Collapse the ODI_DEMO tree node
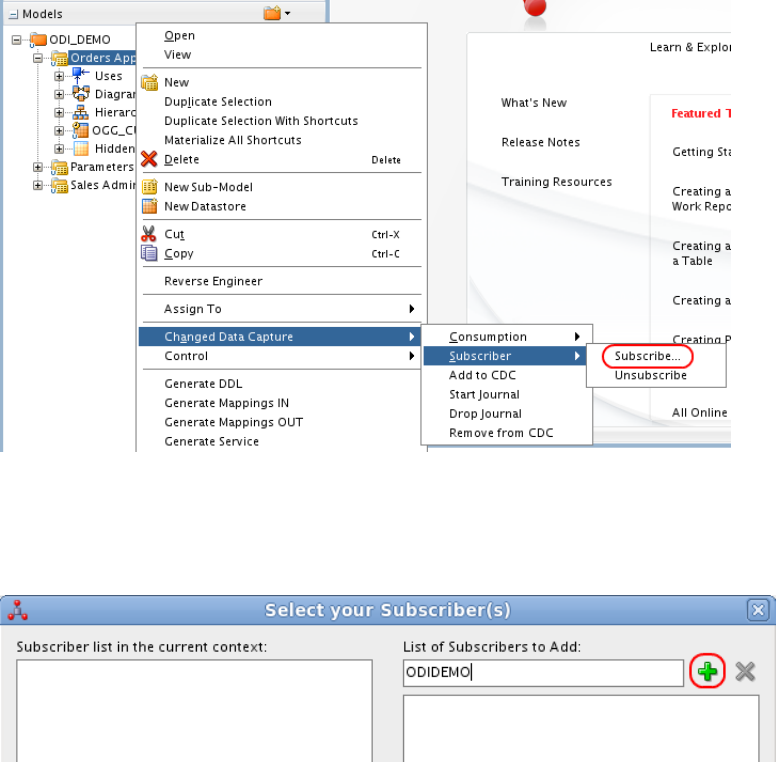 point(16,40)
